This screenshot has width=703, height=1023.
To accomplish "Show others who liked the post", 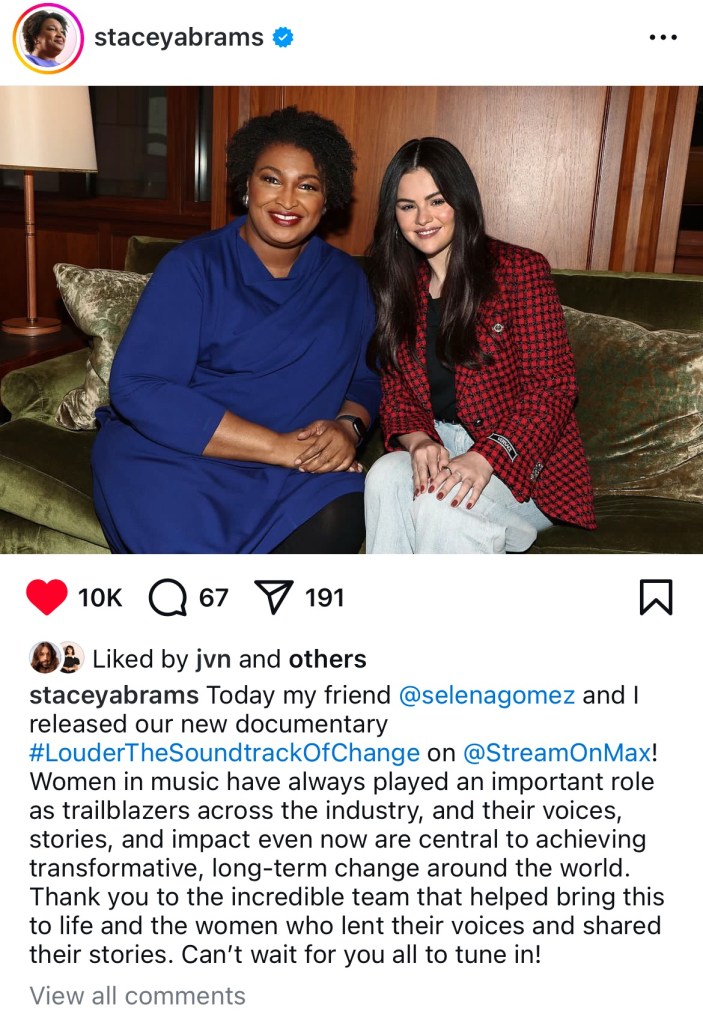I will (x=327, y=659).
